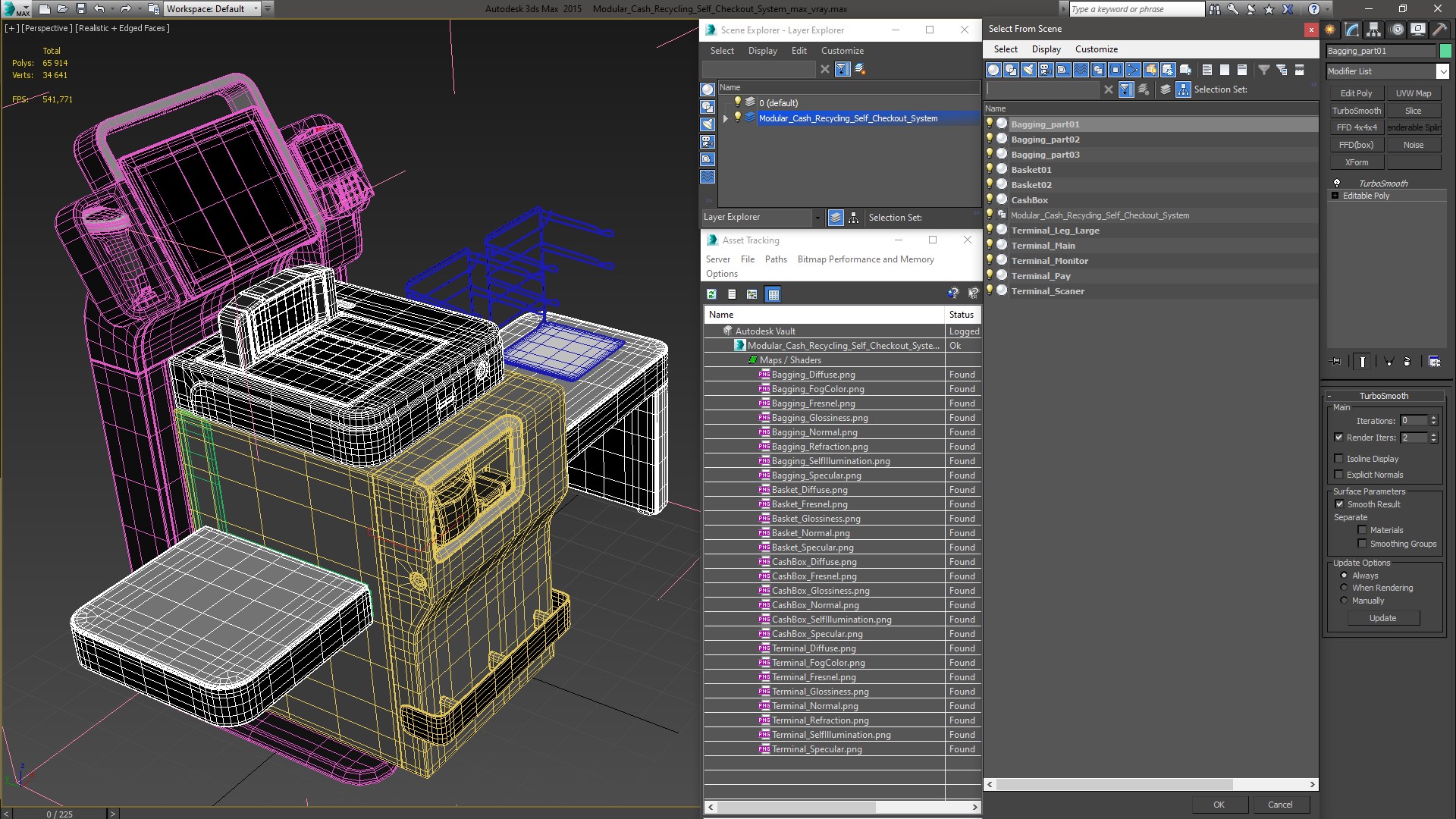
Task: Open the Utilities hammer panel tab
Action: [x=1439, y=30]
